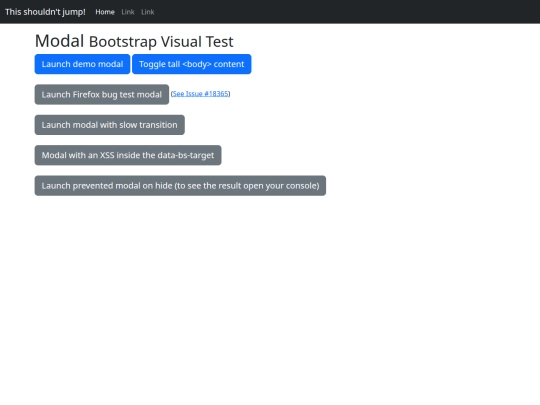Open the See Issue #18365 link
The width and height of the screenshot is (540, 405).
coord(200,94)
